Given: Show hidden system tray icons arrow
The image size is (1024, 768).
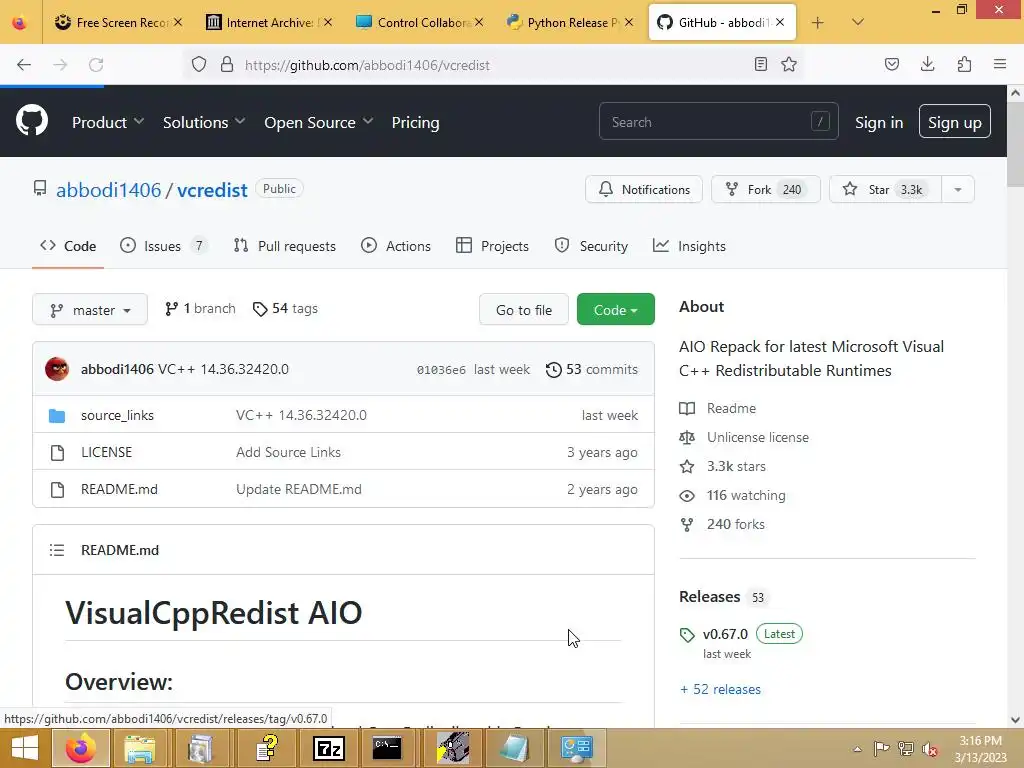Looking at the screenshot, I should pyautogui.click(x=857, y=749).
